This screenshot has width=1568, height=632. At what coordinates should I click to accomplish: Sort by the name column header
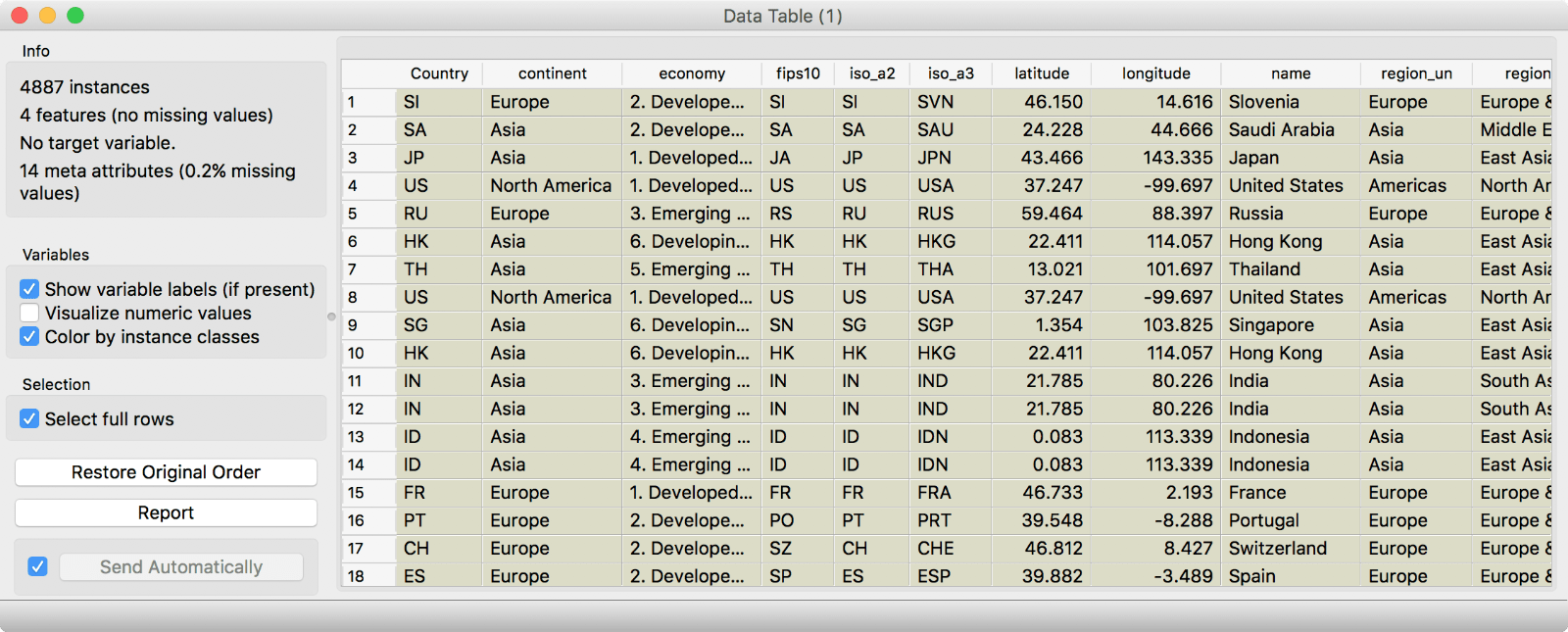coord(1291,73)
